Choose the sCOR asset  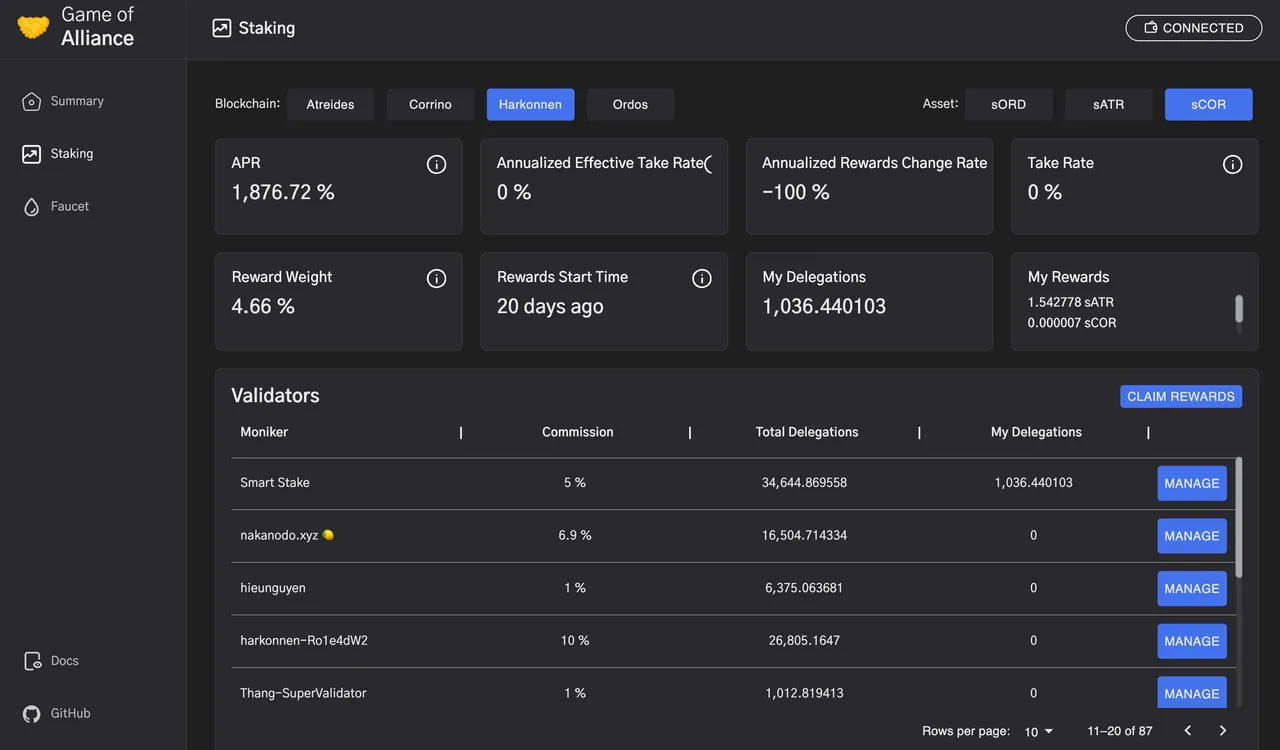pos(1208,104)
